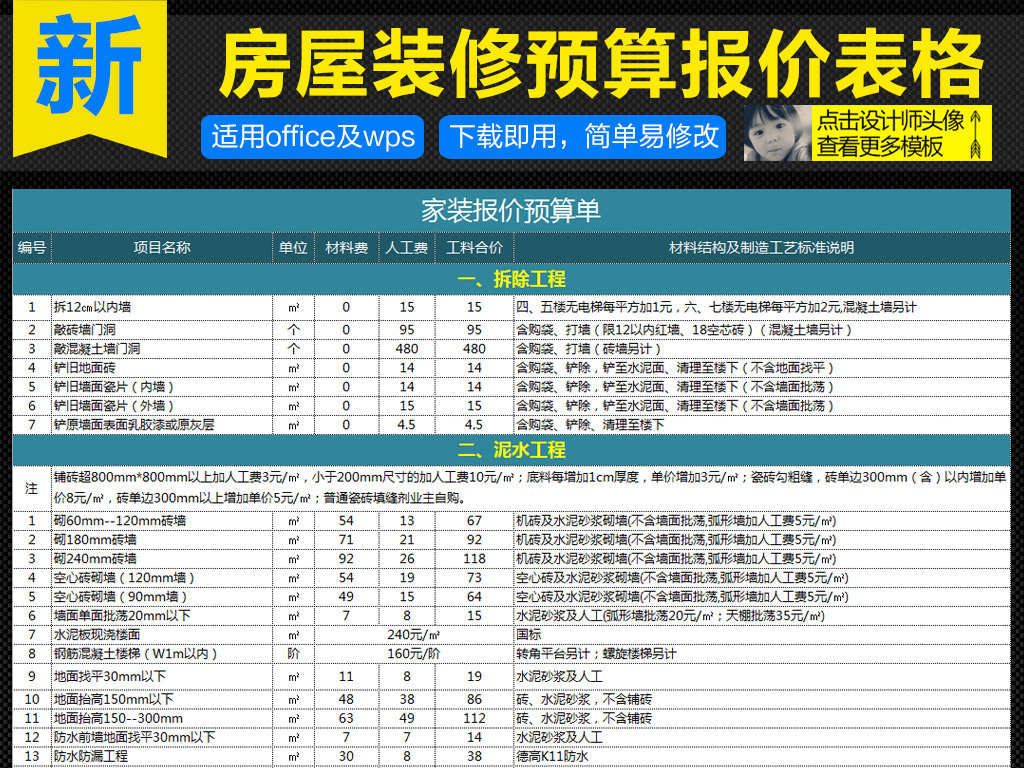Click the 防水防漏工程 item cell
The image size is (1024, 768).
point(162,757)
